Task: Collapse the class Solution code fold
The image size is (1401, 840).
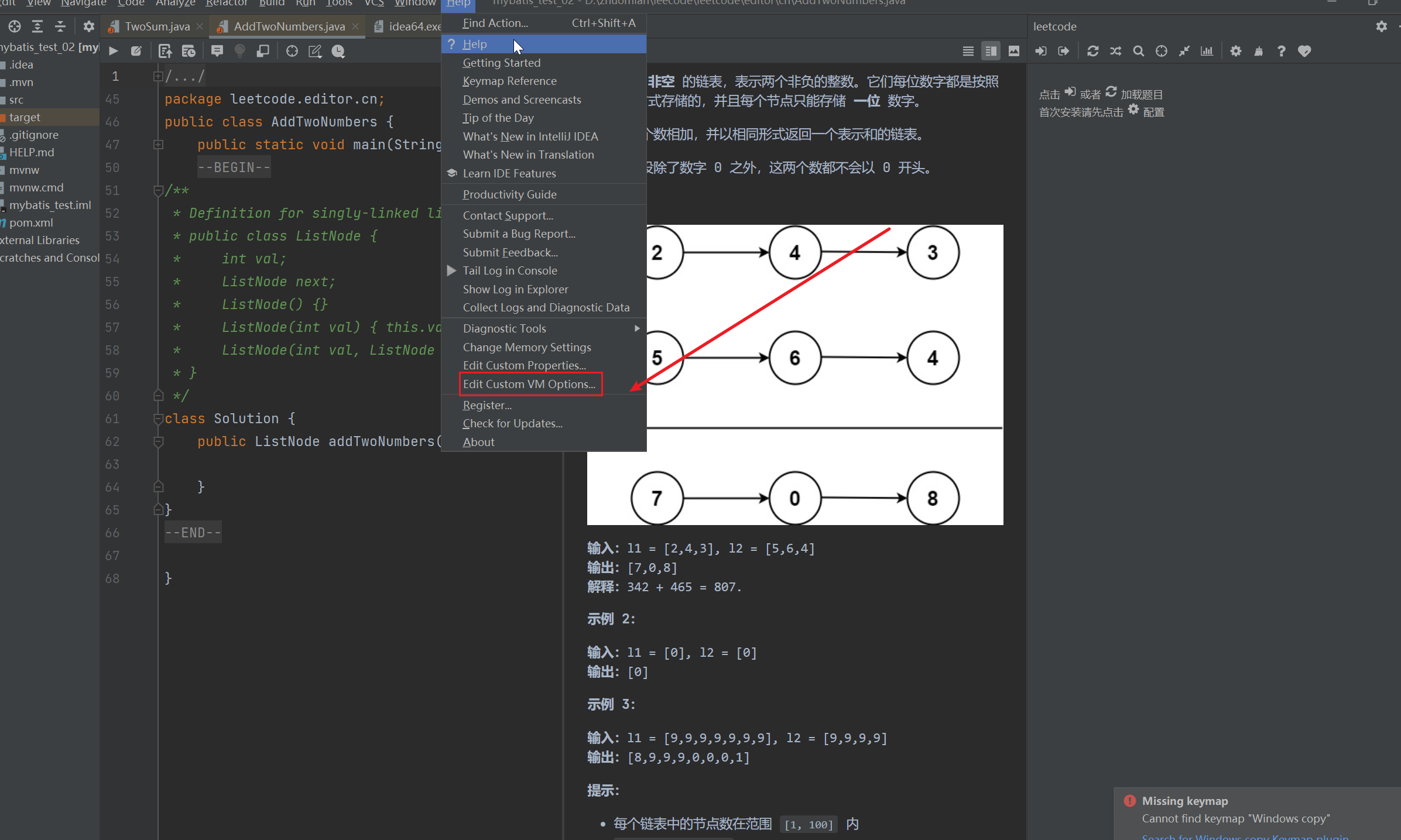Action: 158,419
